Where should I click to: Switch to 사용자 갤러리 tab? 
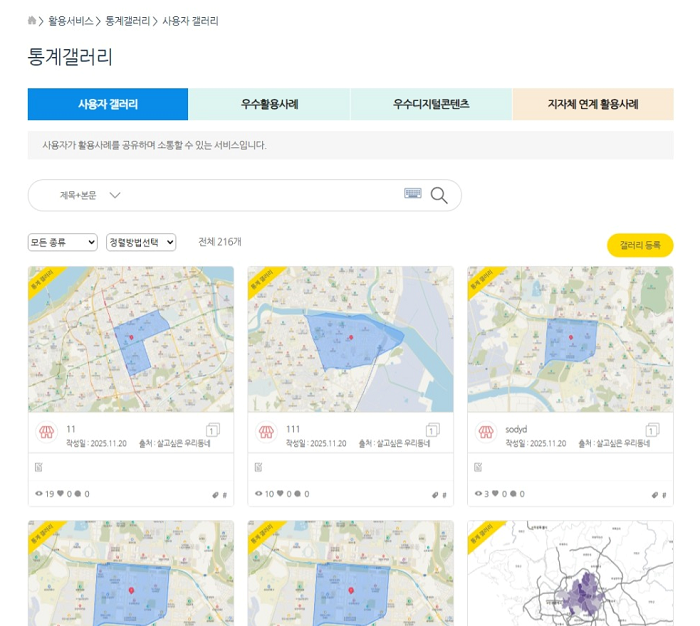[108, 104]
